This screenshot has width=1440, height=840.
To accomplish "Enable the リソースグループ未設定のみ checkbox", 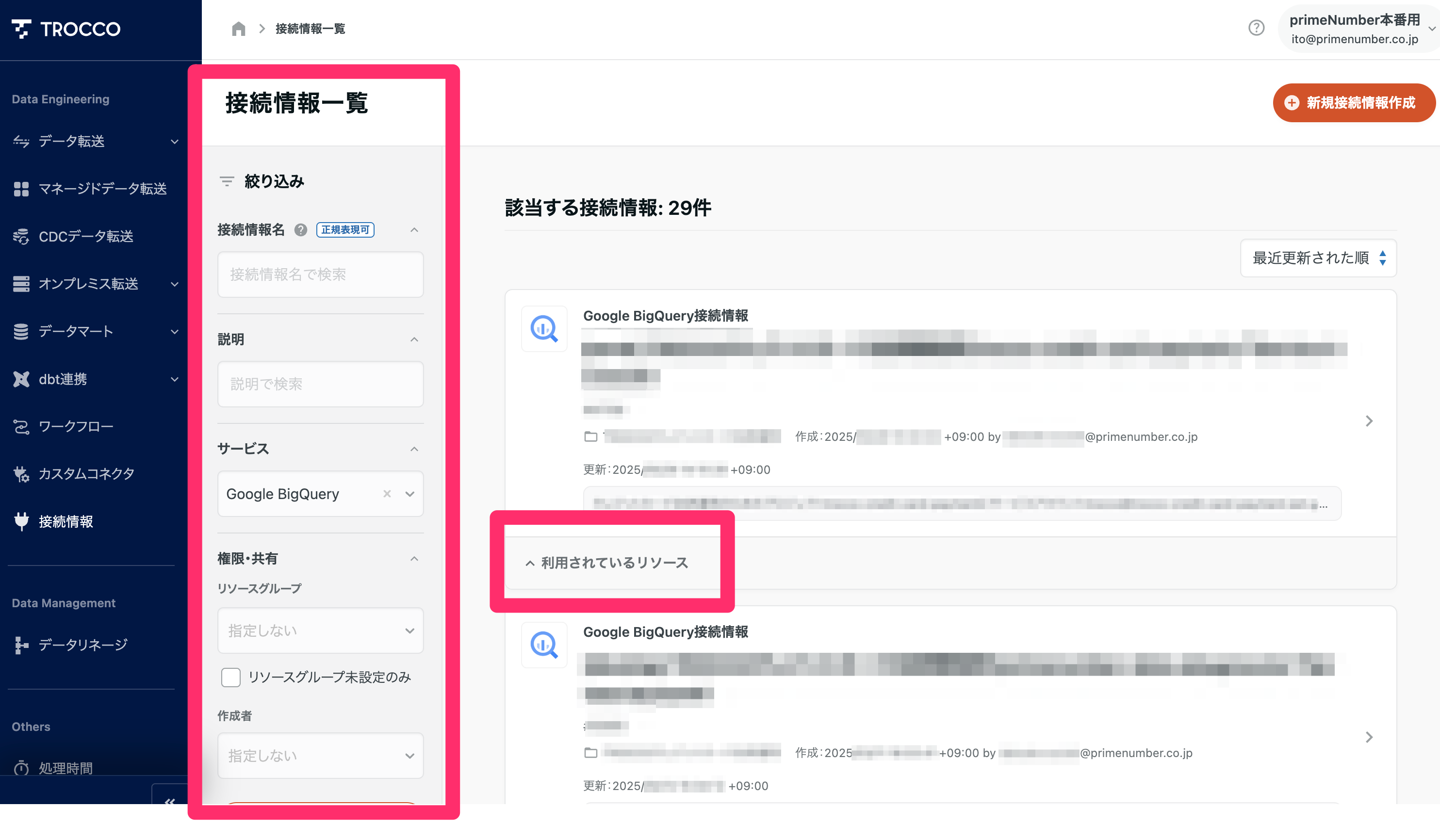I will tap(231, 677).
